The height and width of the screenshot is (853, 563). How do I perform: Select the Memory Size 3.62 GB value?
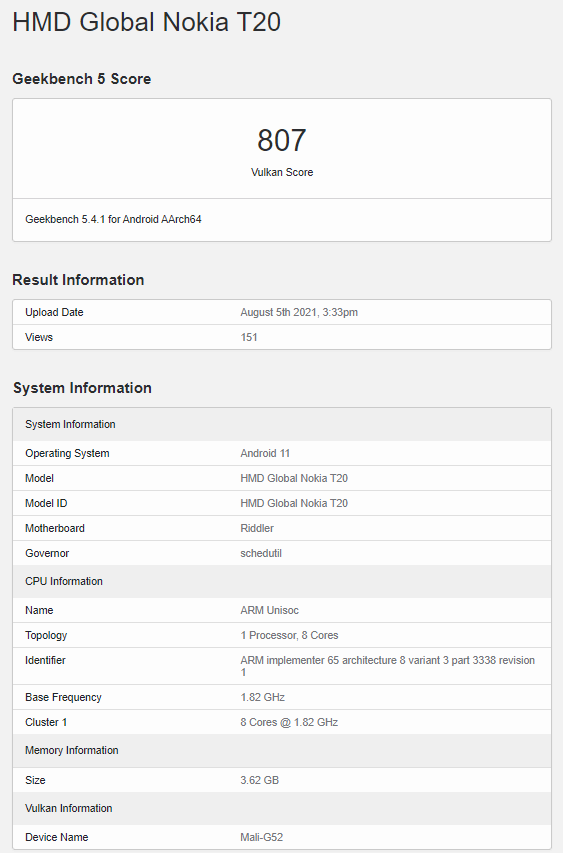click(x=259, y=780)
